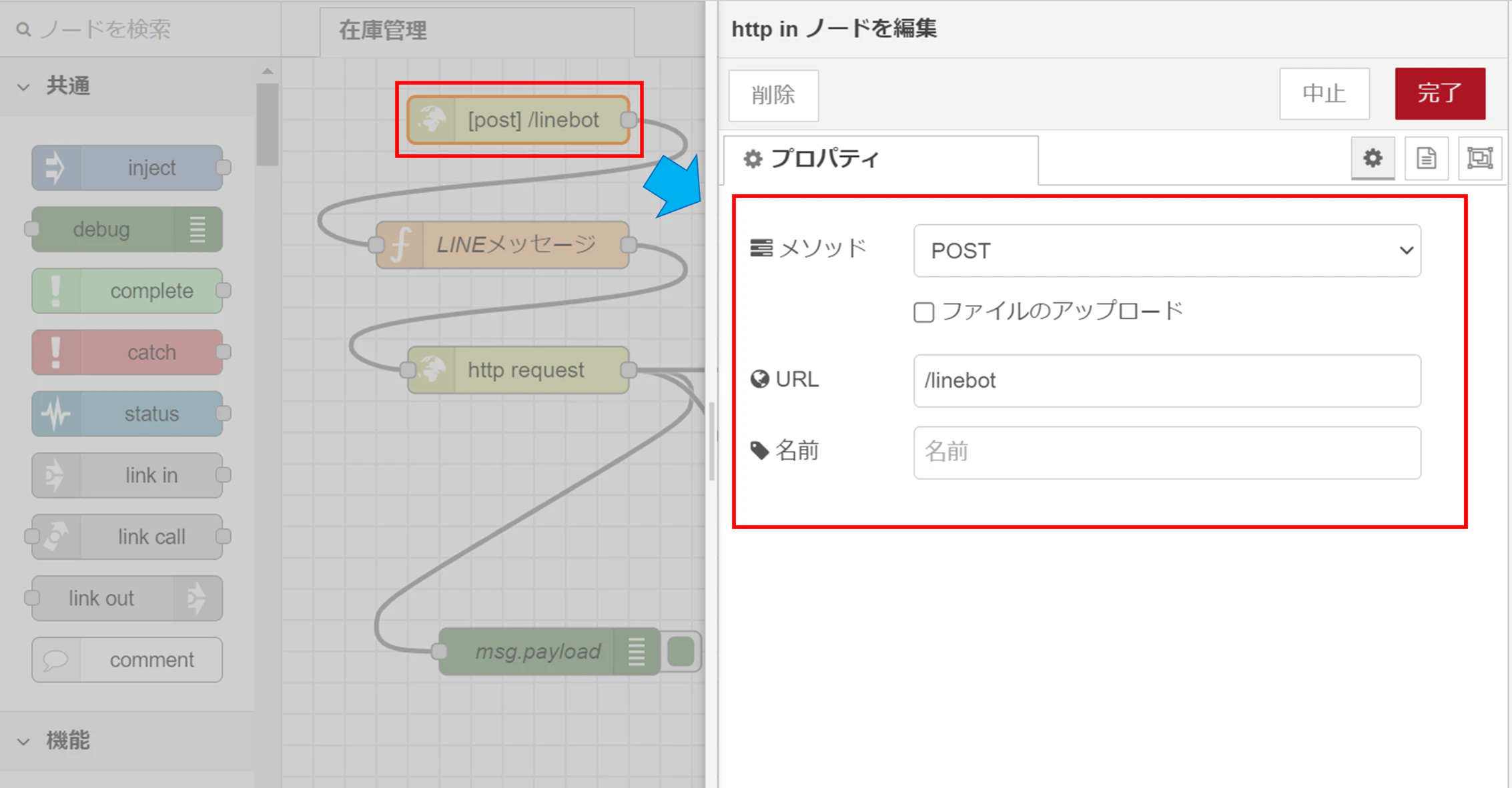This screenshot has height=788, width=1512.
Task: Click the 中止 button
Action: 1325,93
